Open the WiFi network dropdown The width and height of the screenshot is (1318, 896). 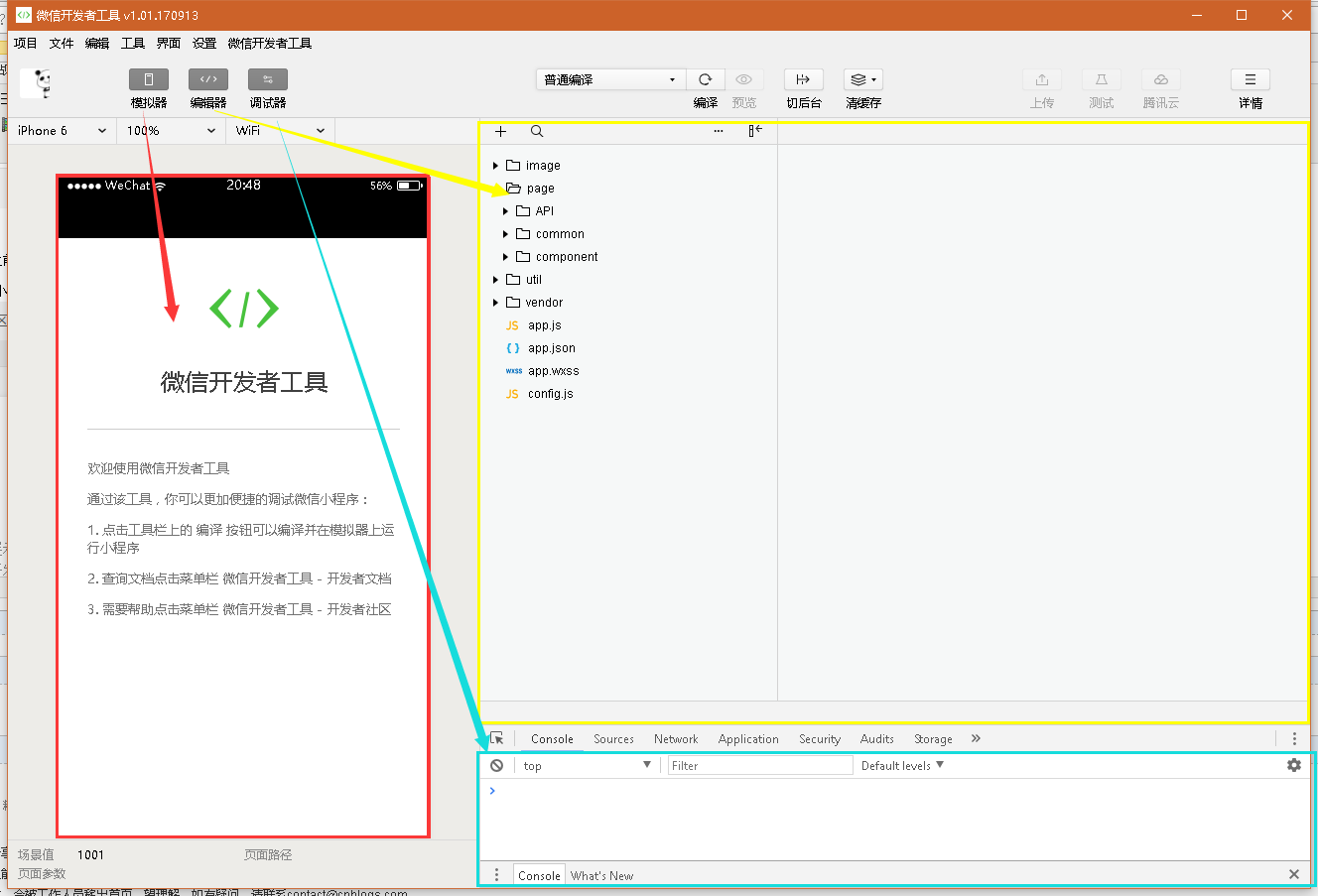pos(281,131)
